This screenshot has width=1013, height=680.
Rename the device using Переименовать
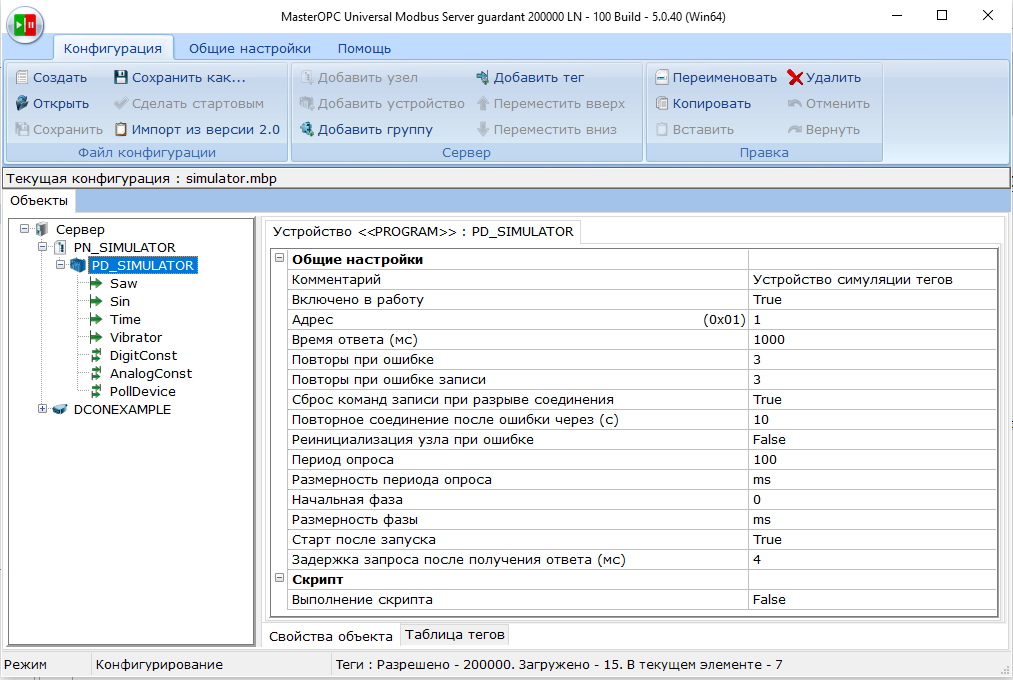click(x=715, y=77)
